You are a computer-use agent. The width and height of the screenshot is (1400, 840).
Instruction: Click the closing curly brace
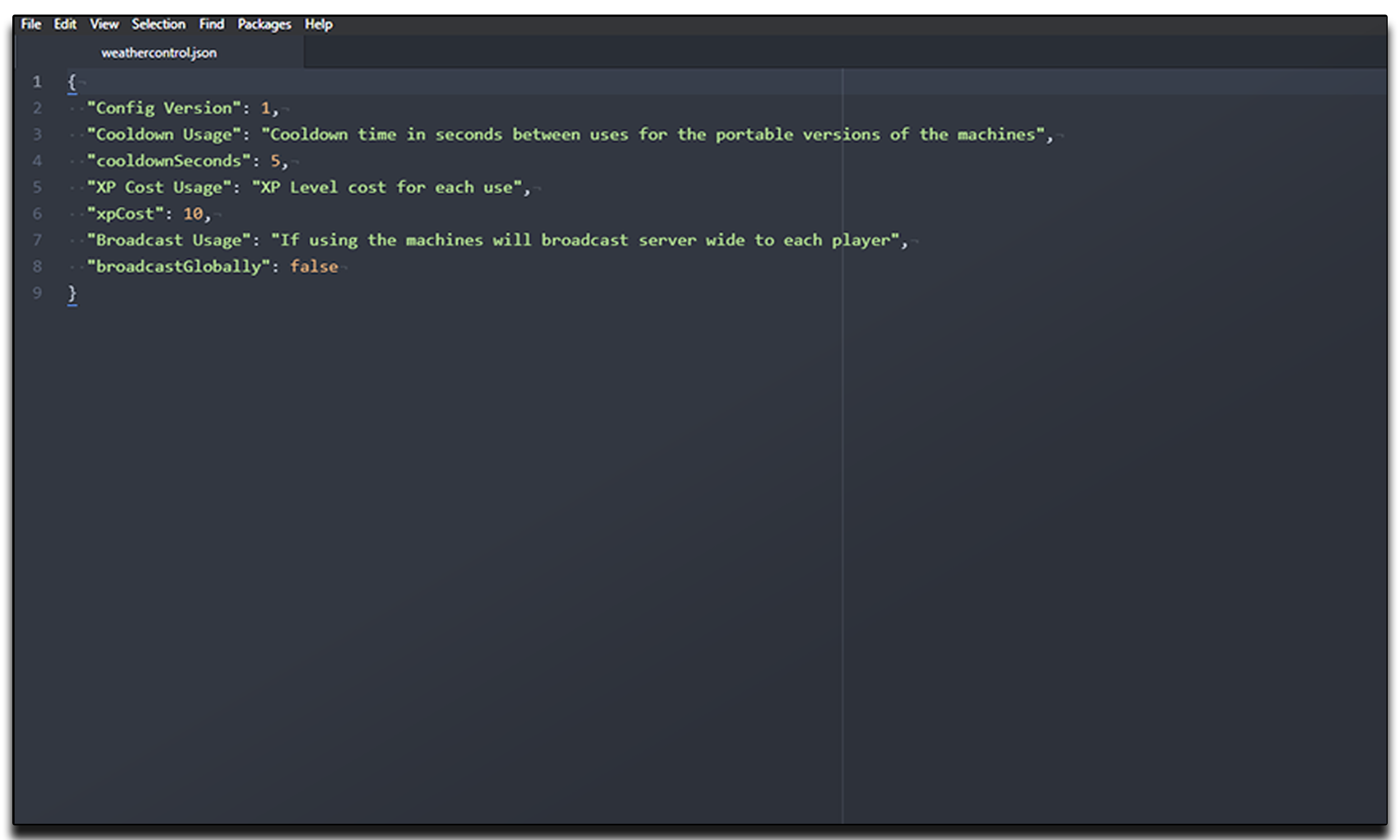(x=72, y=293)
